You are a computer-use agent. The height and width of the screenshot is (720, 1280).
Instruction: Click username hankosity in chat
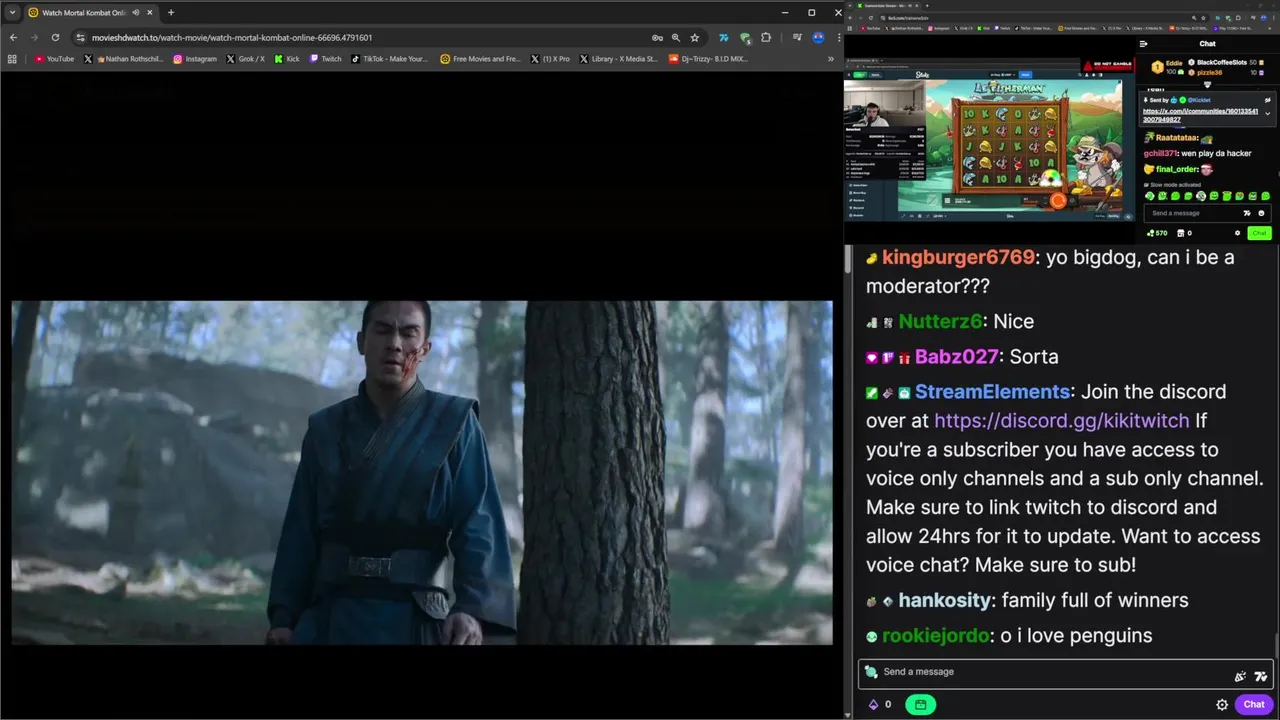(945, 600)
